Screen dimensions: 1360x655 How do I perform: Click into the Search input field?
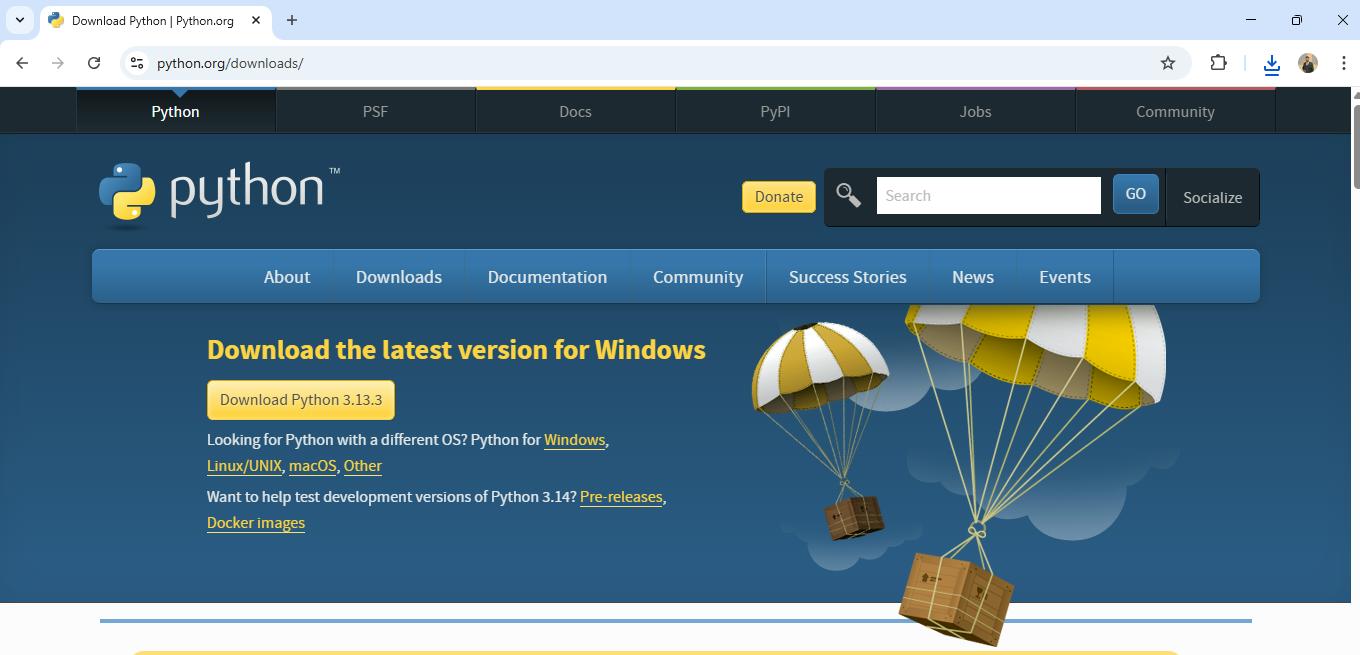click(x=988, y=196)
